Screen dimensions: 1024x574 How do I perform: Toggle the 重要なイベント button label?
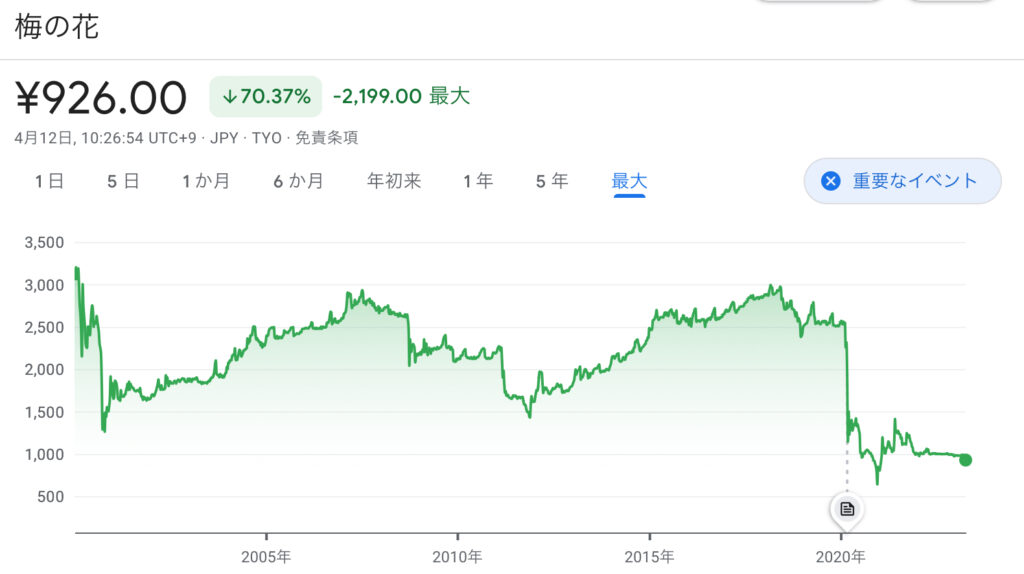pos(914,181)
